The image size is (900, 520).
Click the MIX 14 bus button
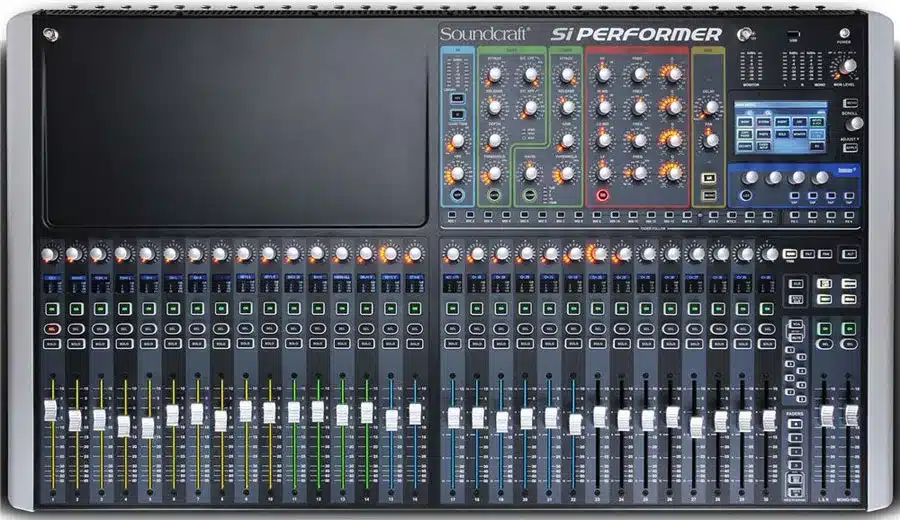pos(687,215)
